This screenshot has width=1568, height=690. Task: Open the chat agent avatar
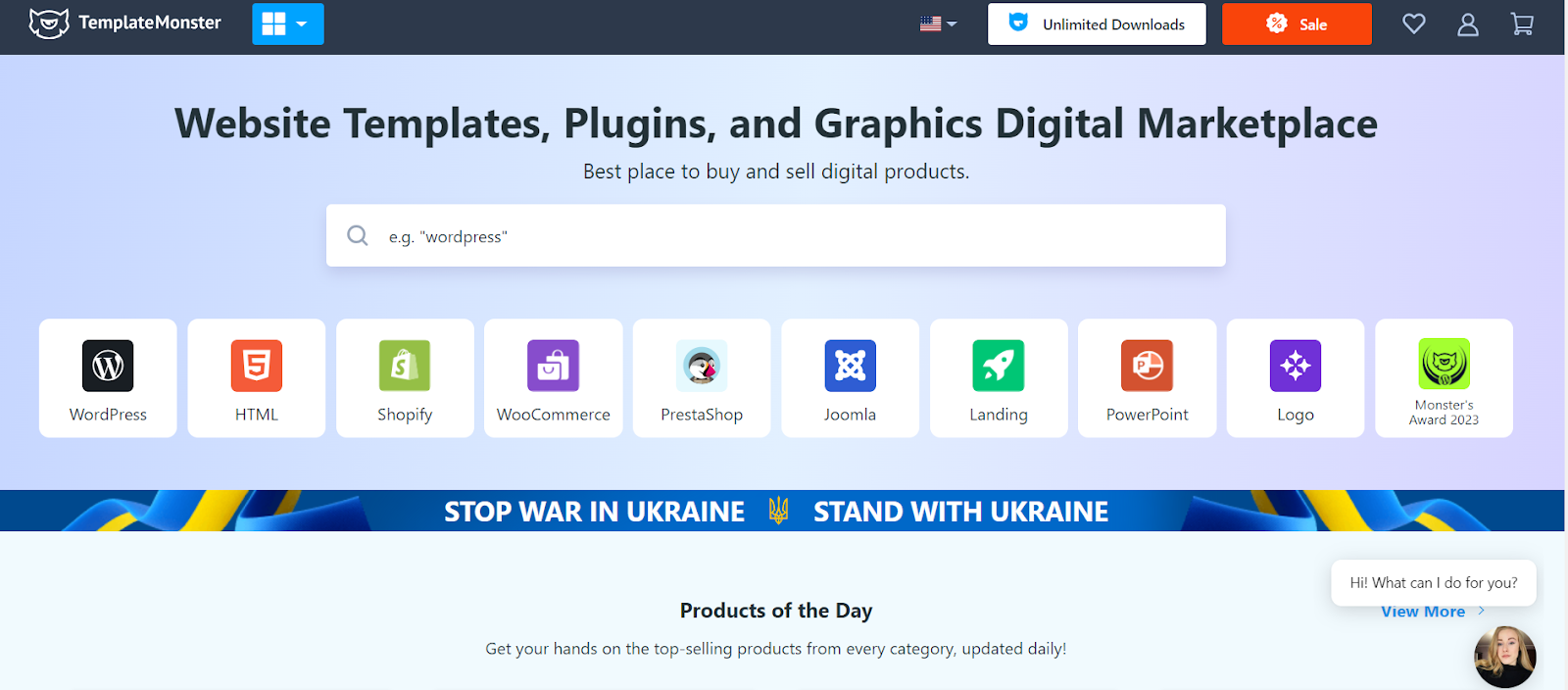pyautogui.click(x=1505, y=657)
